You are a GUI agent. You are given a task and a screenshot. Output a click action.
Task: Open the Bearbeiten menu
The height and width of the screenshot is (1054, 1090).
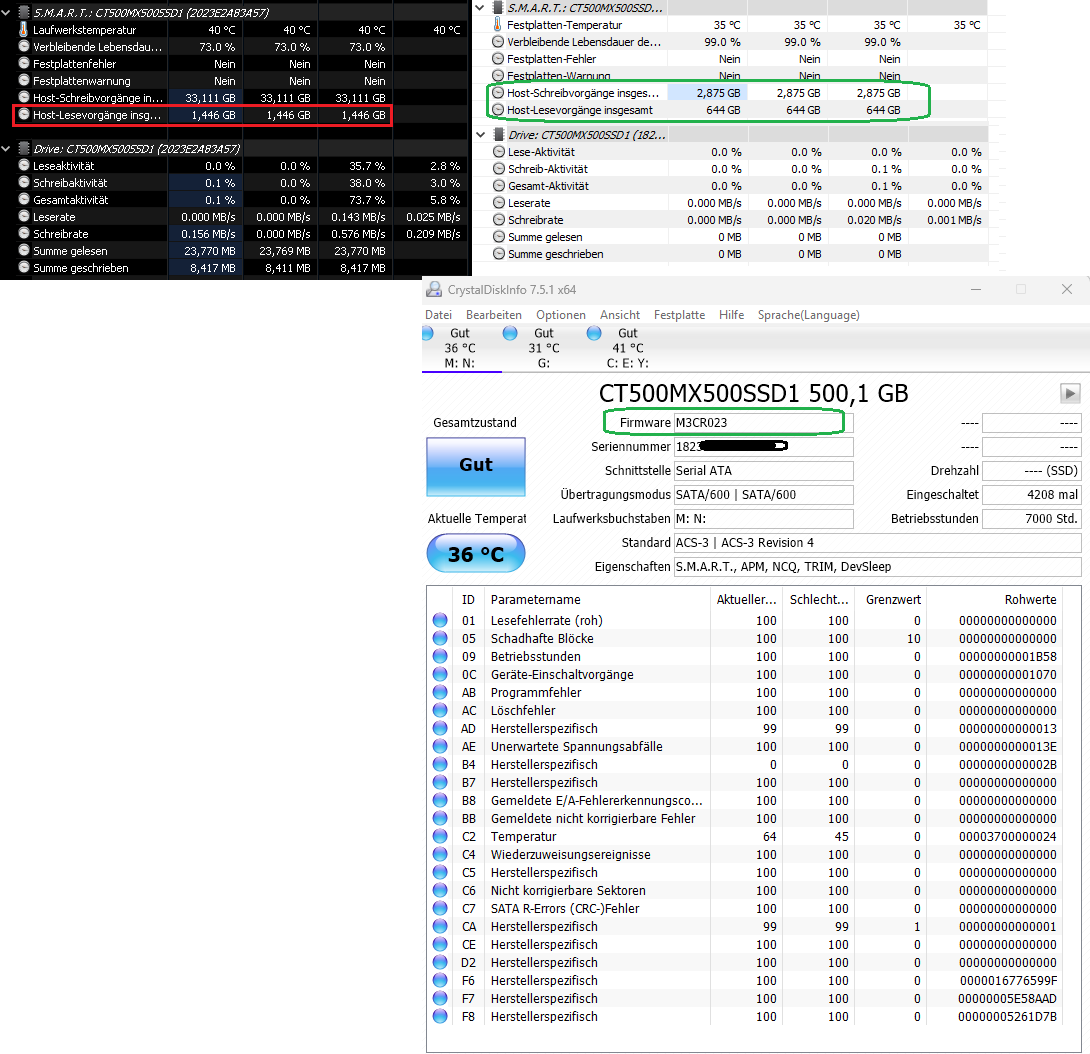(494, 315)
